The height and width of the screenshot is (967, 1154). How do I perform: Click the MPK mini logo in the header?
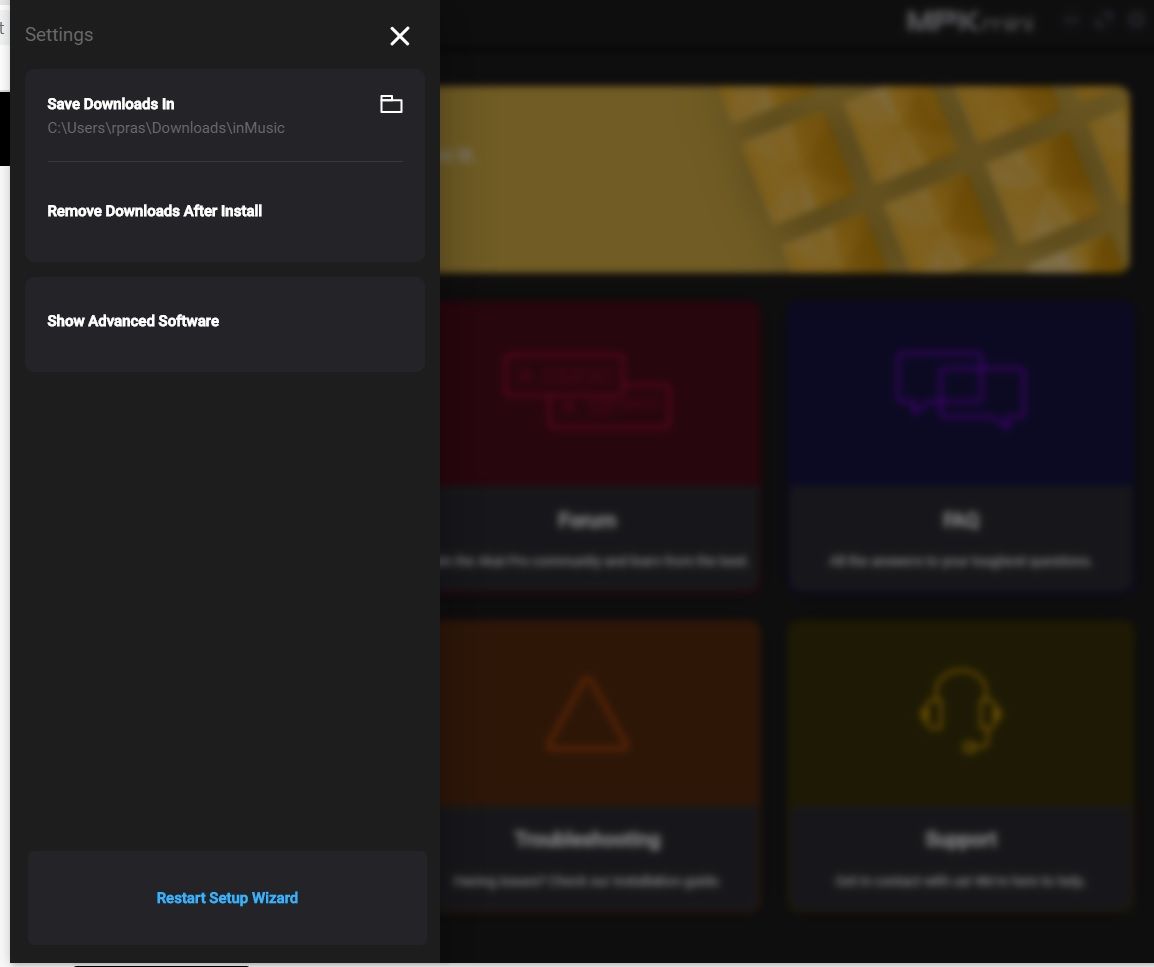tap(969, 20)
